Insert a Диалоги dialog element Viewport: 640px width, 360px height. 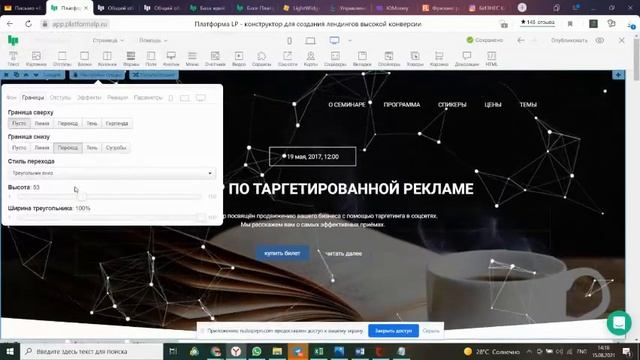click(467, 59)
